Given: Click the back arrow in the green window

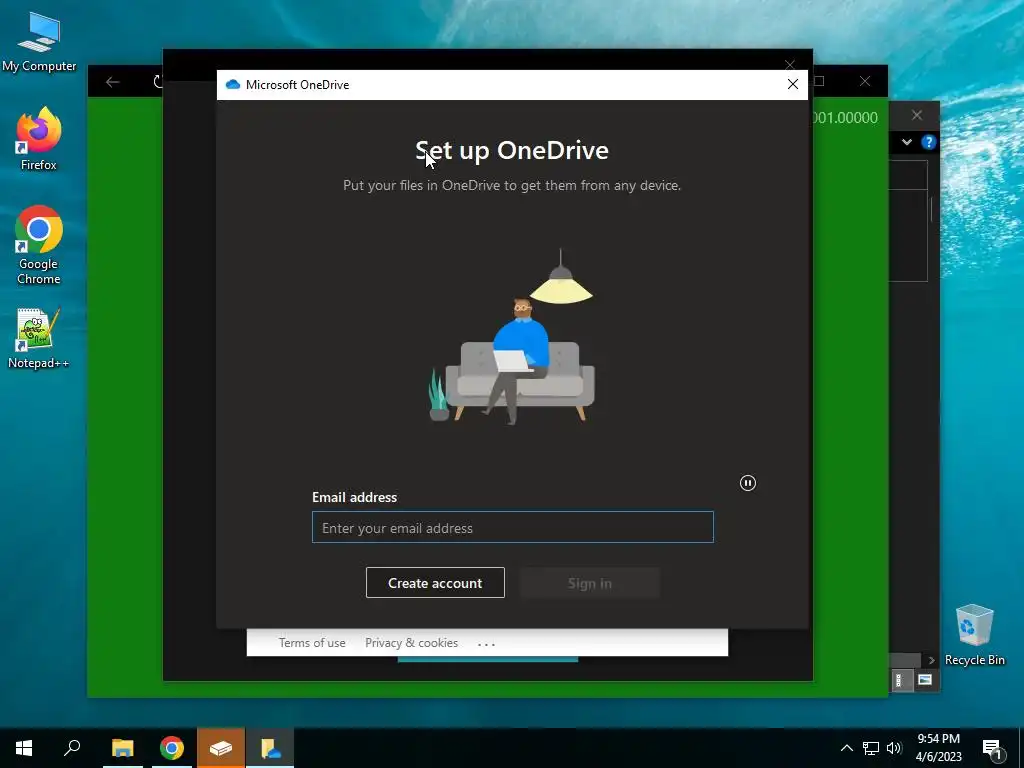Looking at the screenshot, I should tap(113, 82).
